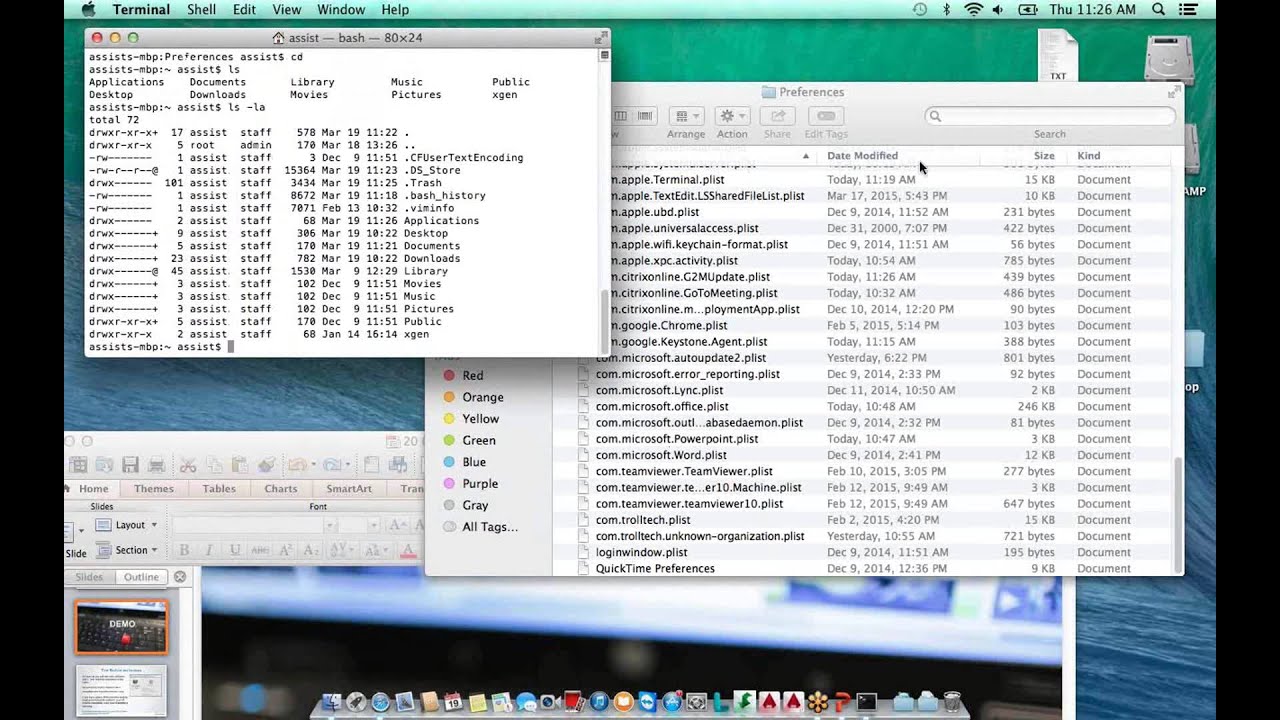Toggle Italic formatting in PowerPoint ribbon
The width and height of the screenshot is (1280, 720).
[209, 550]
